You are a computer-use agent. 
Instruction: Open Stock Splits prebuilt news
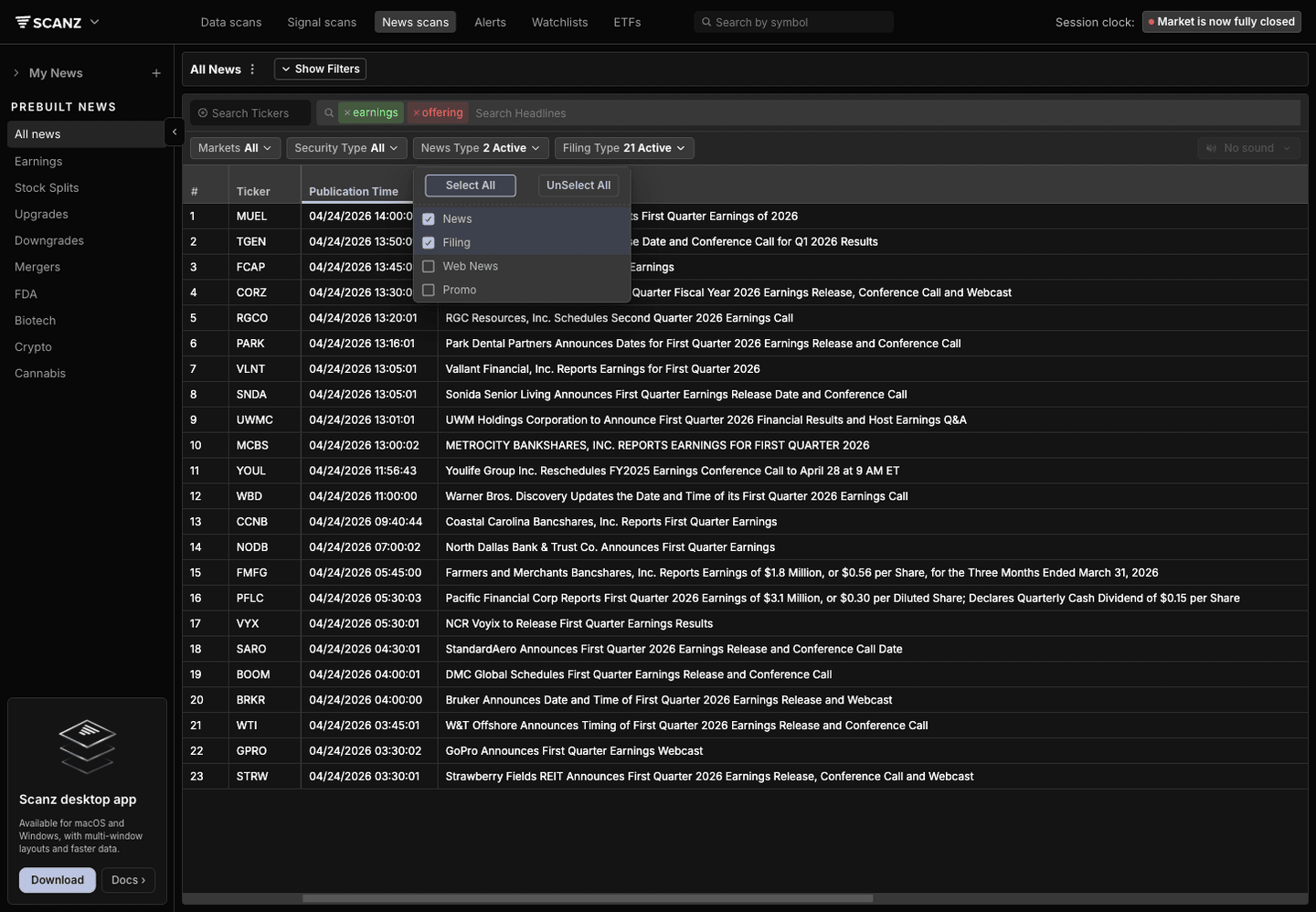pos(47,188)
